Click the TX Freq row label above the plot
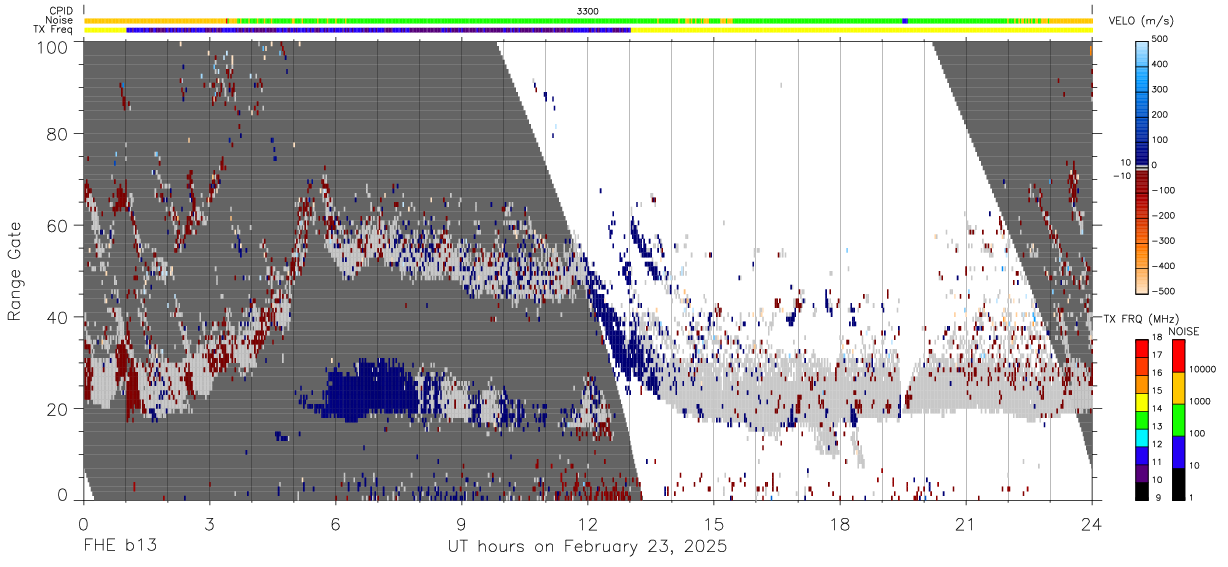The width and height of the screenshot is (1228, 567). (53, 29)
